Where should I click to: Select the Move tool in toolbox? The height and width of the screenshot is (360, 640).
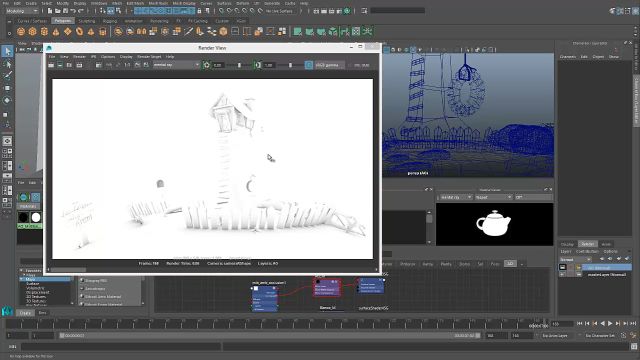pos(7,88)
